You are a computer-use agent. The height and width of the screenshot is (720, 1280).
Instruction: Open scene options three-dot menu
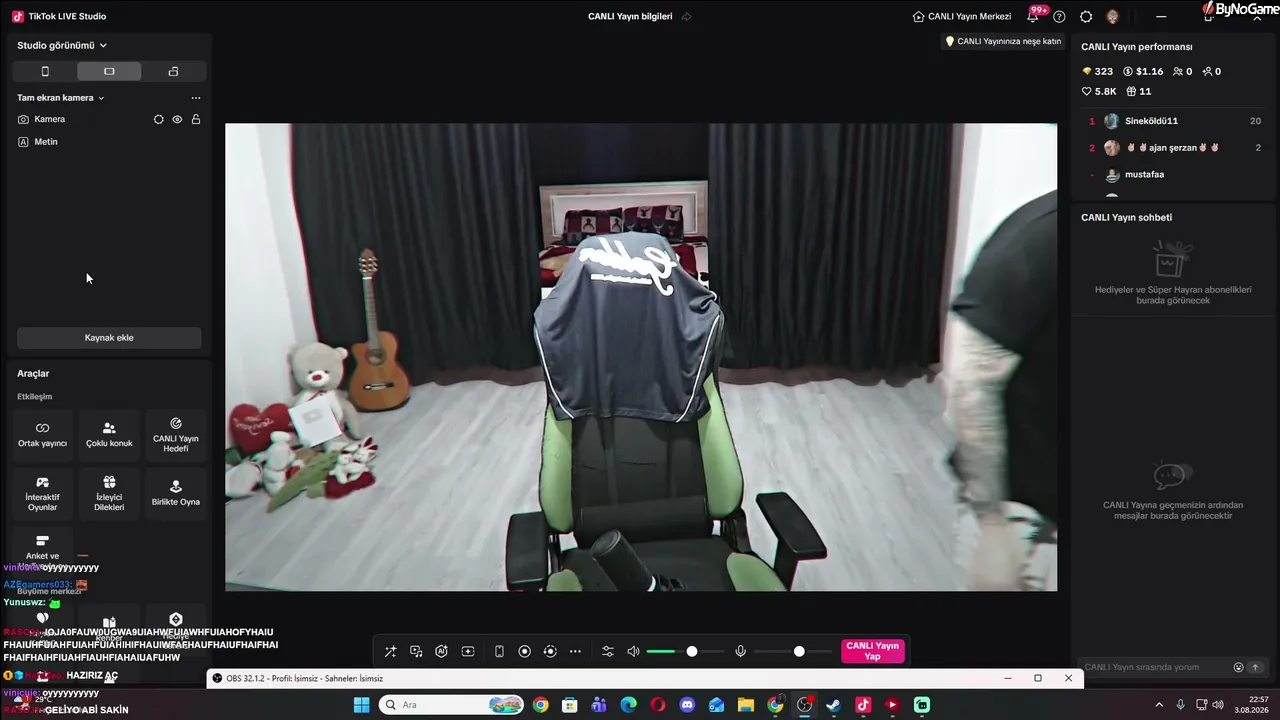(196, 98)
